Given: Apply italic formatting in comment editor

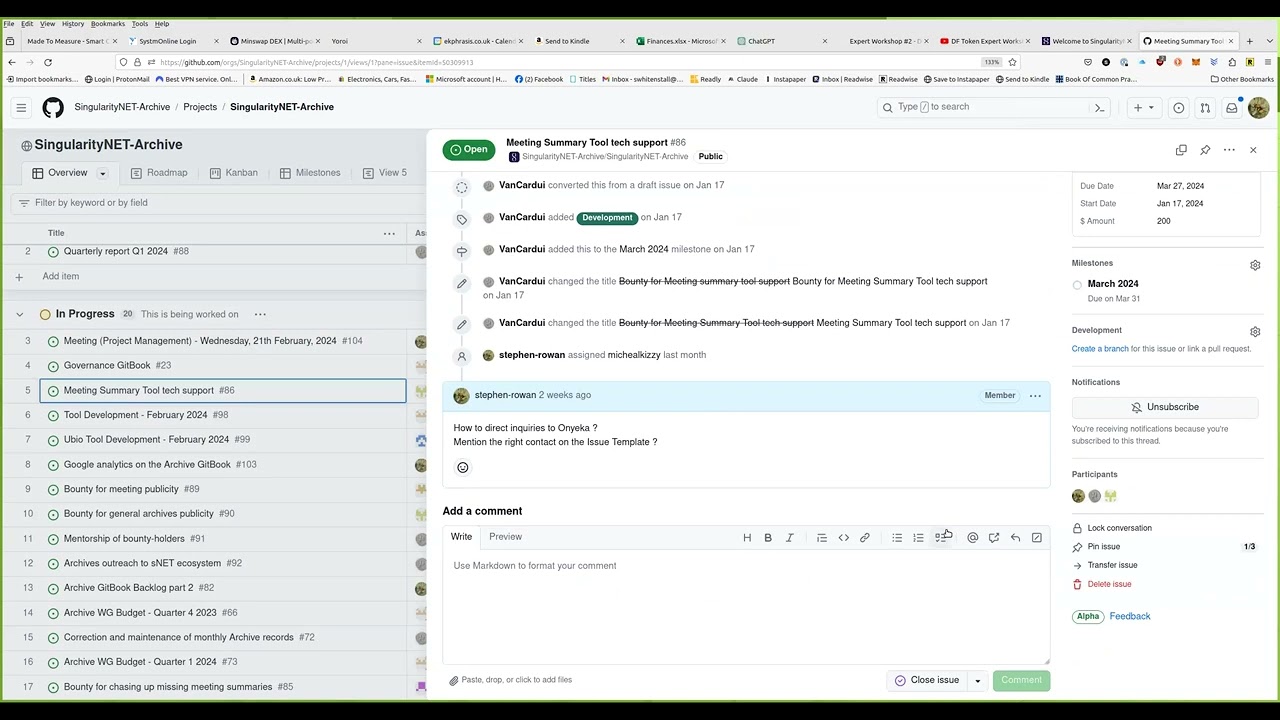Looking at the screenshot, I should [789, 538].
